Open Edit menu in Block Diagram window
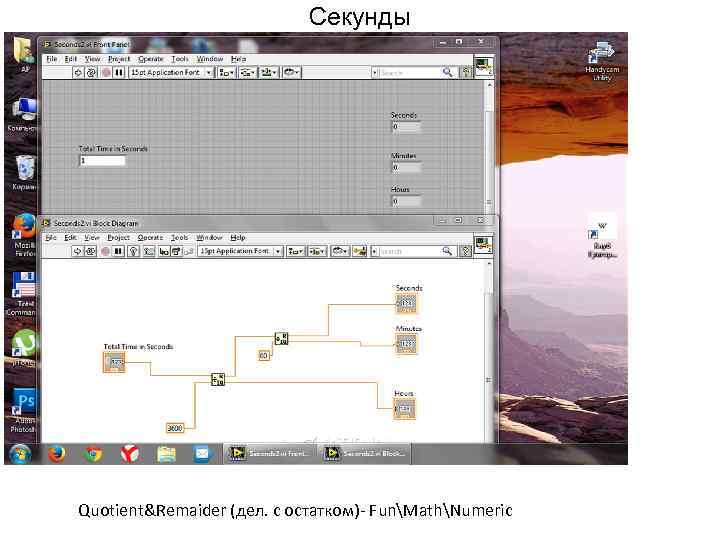The image size is (720, 540). coord(70,237)
